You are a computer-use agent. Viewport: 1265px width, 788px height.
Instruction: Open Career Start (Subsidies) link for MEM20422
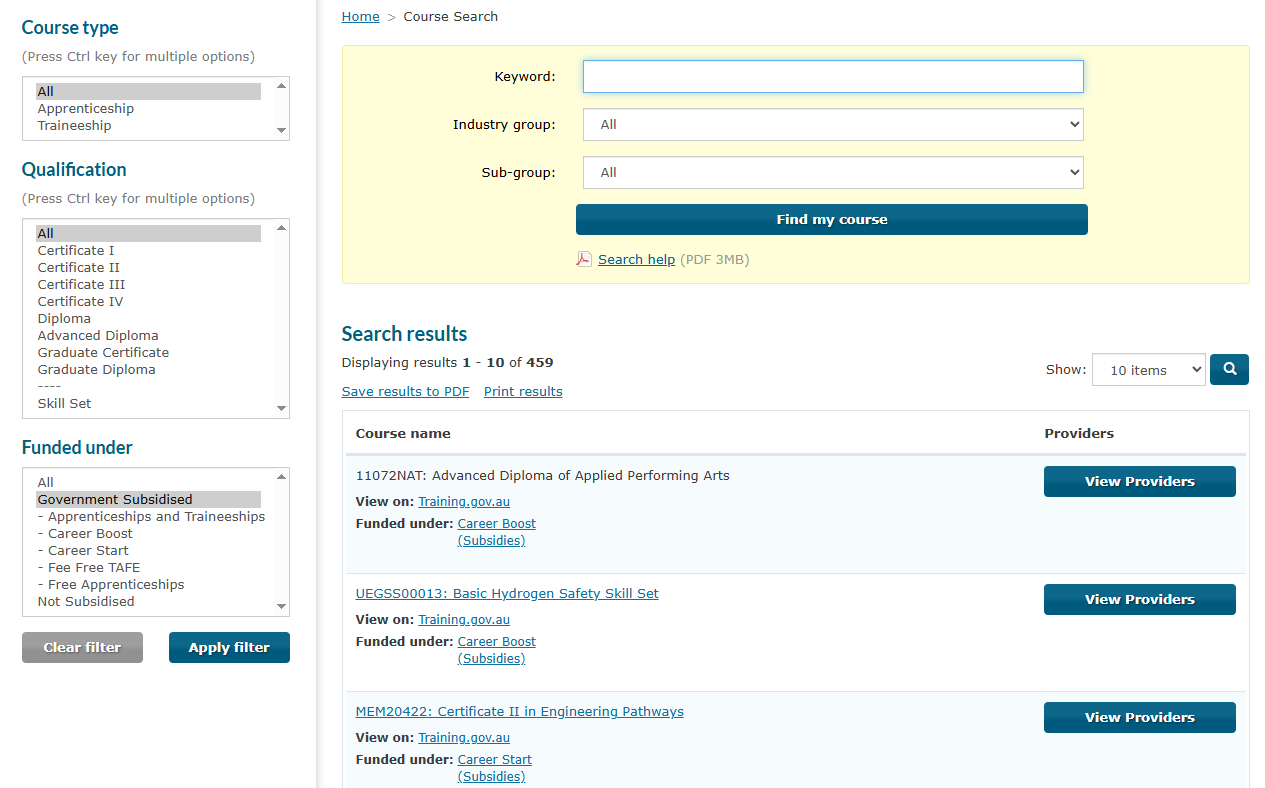[494, 768]
